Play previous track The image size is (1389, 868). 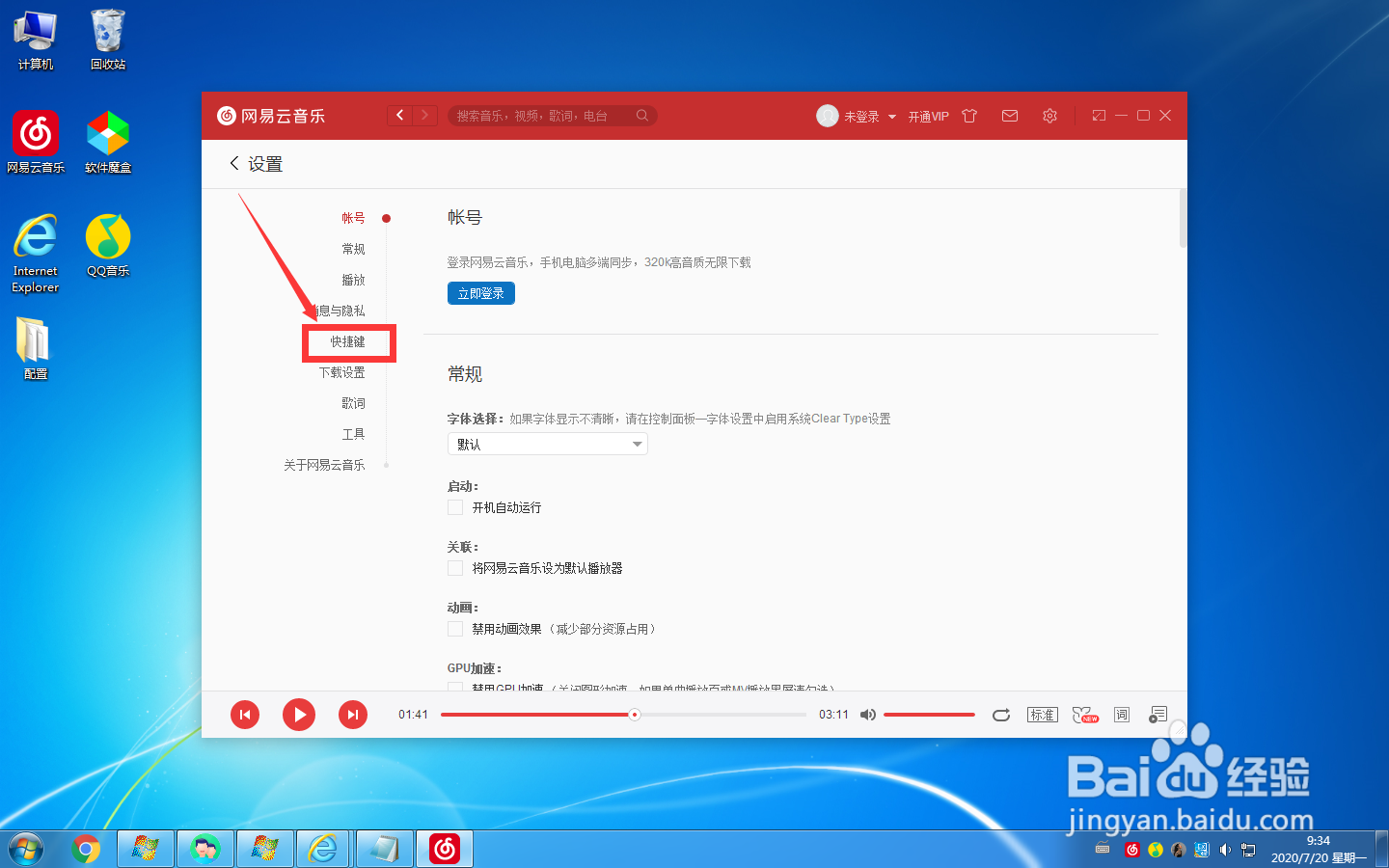coord(245,715)
